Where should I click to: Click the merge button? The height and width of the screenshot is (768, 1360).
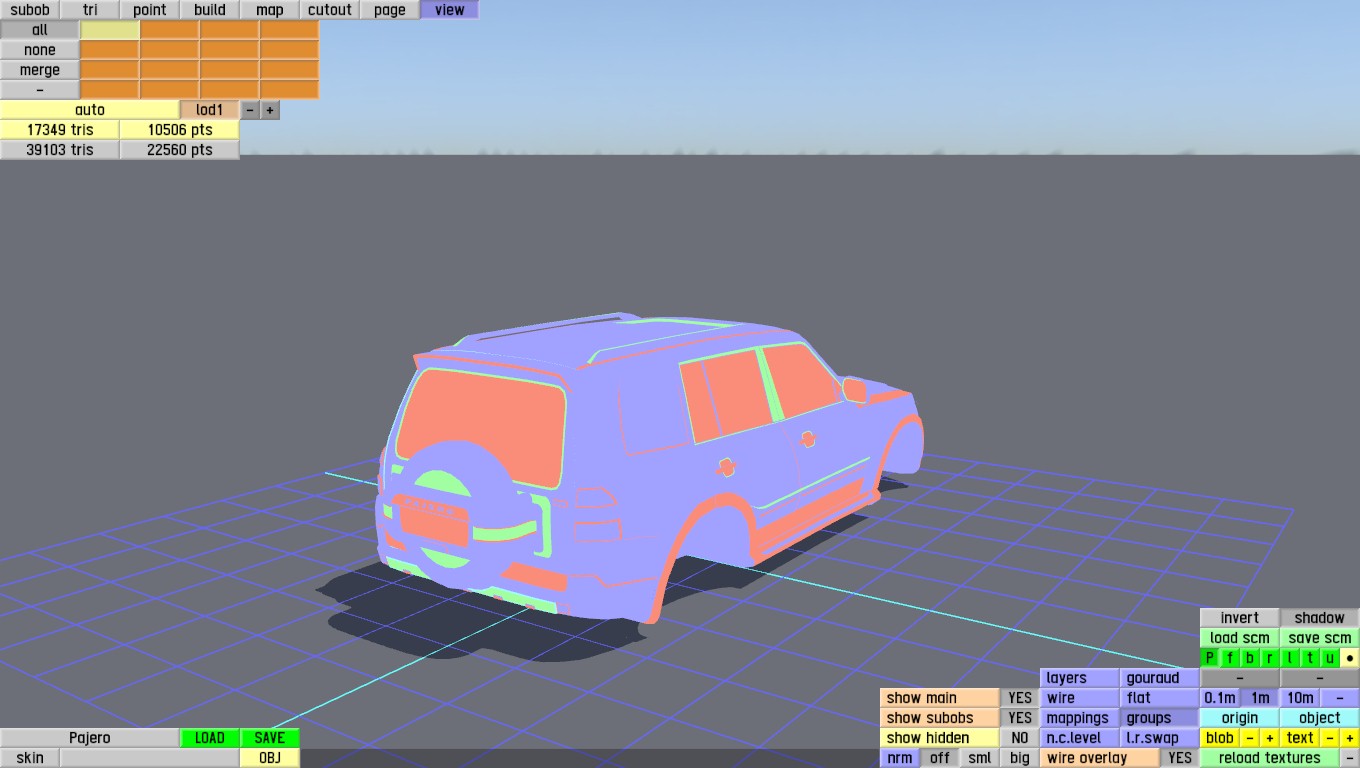point(40,70)
